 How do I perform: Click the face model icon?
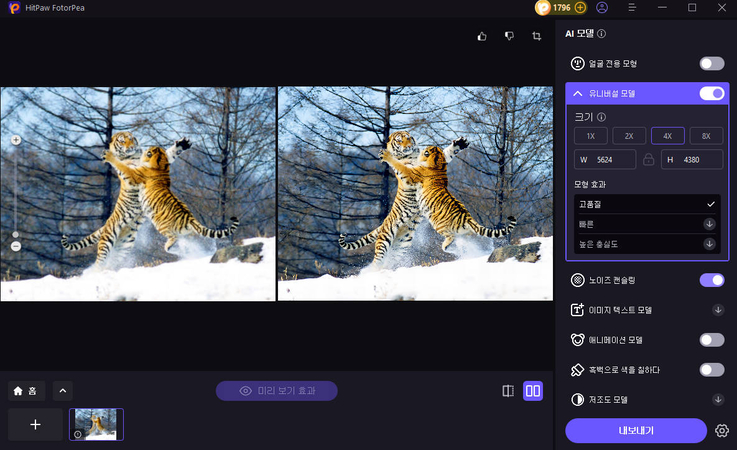point(577,63)
